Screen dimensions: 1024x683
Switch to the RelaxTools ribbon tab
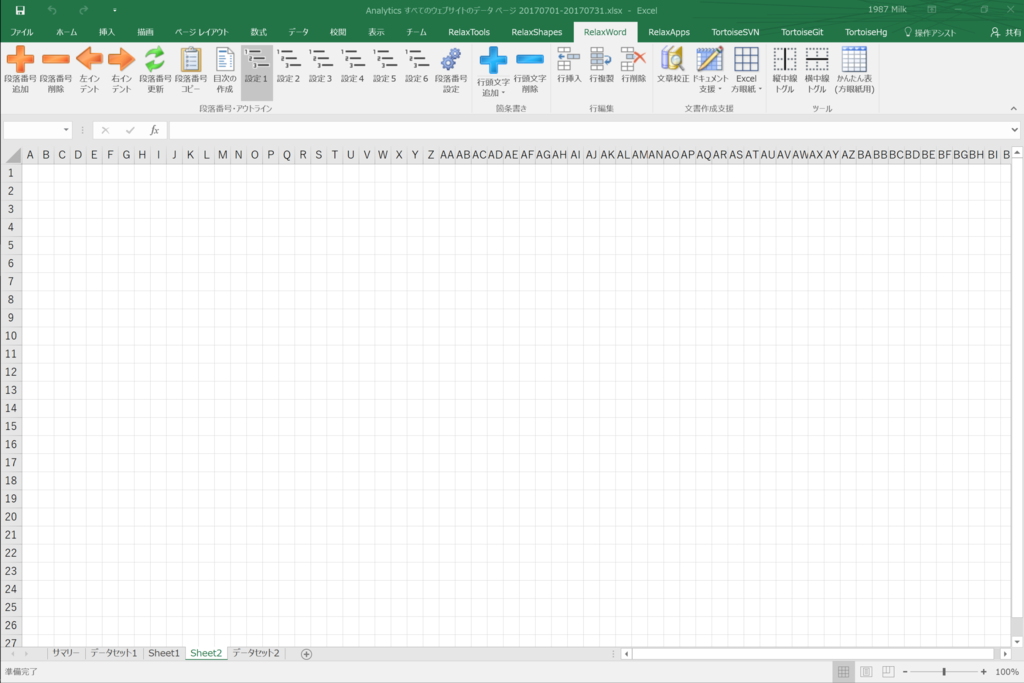click(469, 32)
